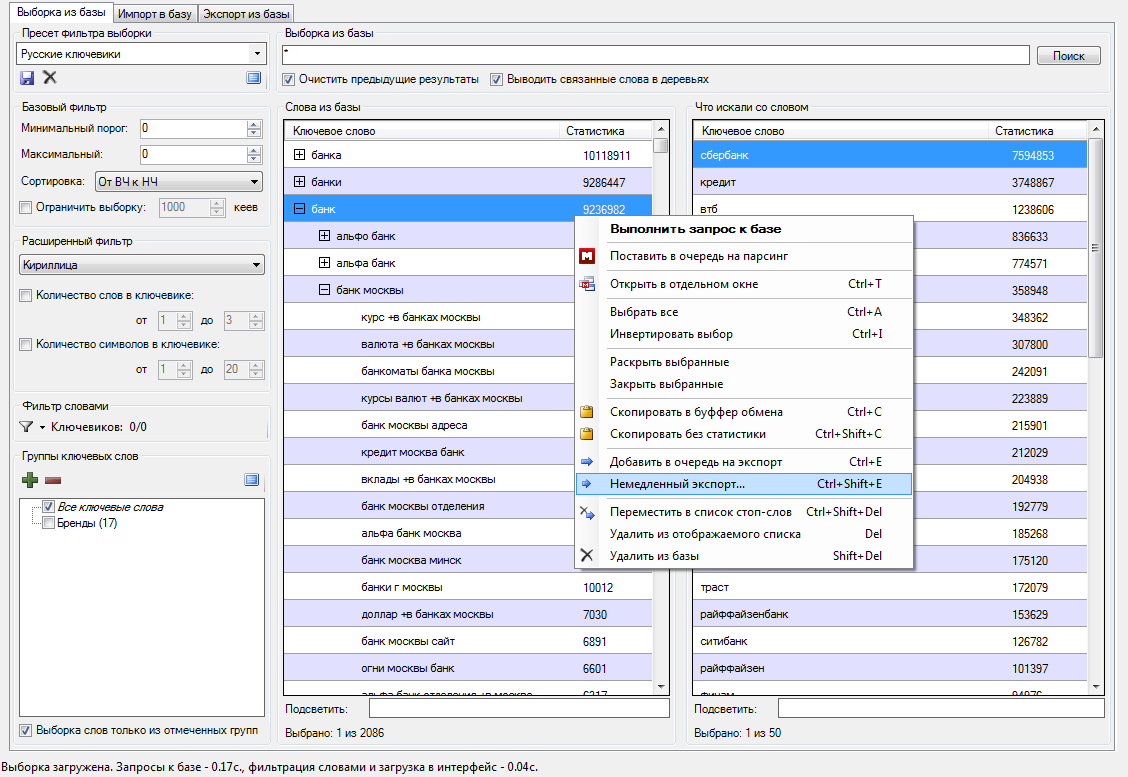Remove keyword group with the red minus
This screenshot has height=777, width=1128.
click(x=53, y=480)
